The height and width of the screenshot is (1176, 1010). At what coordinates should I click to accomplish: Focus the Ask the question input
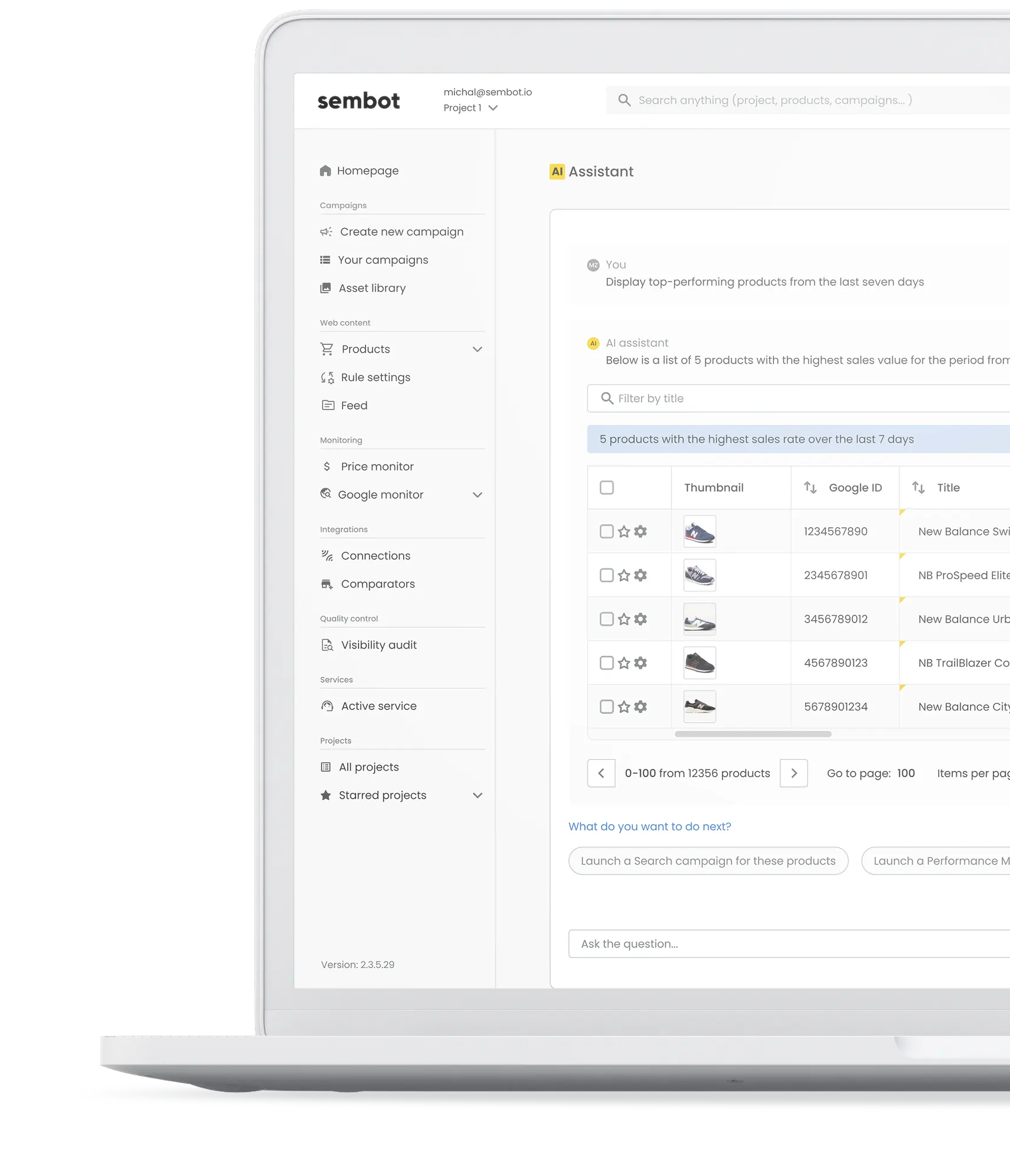789,944
